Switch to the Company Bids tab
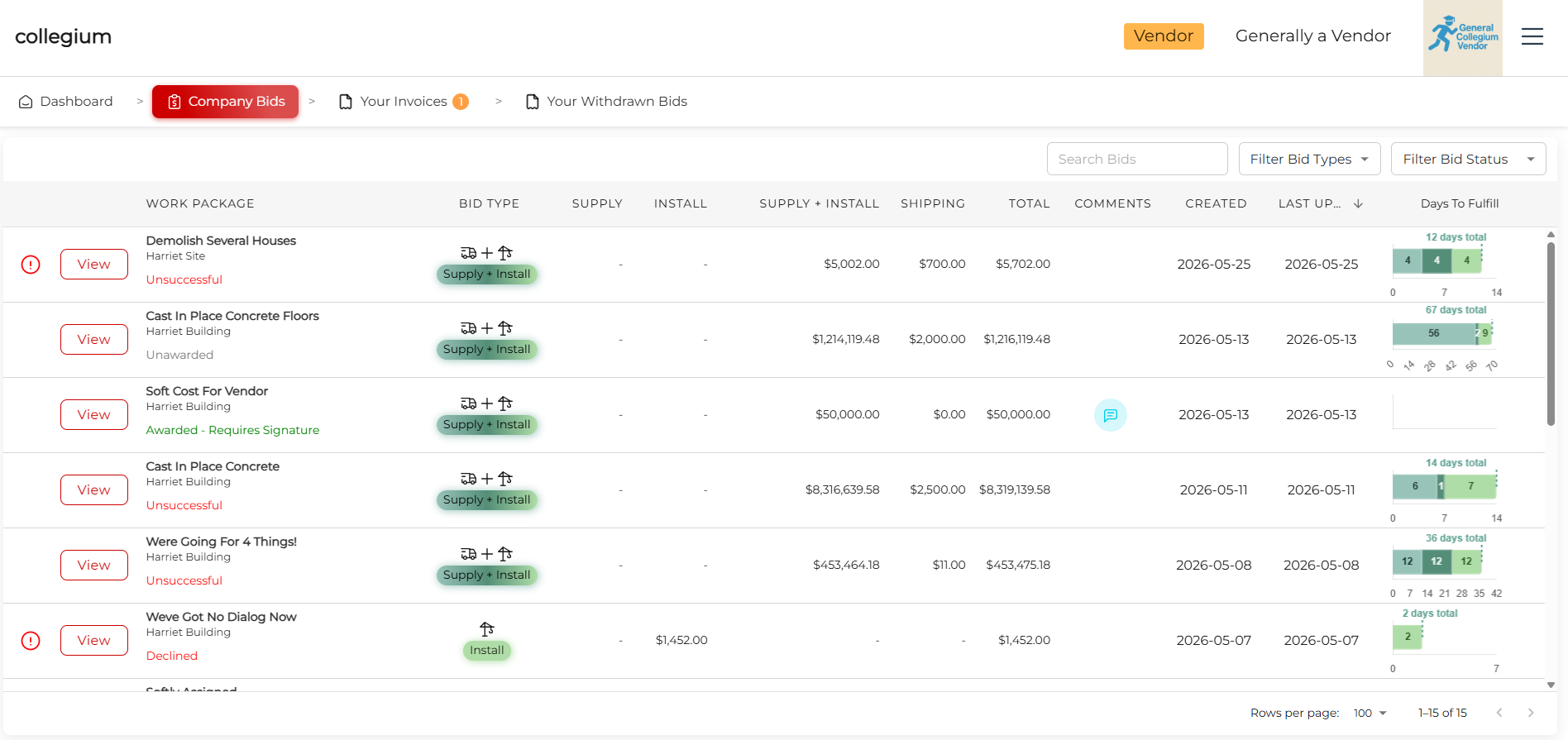1568x740 pixels. [x=225, y=102]
